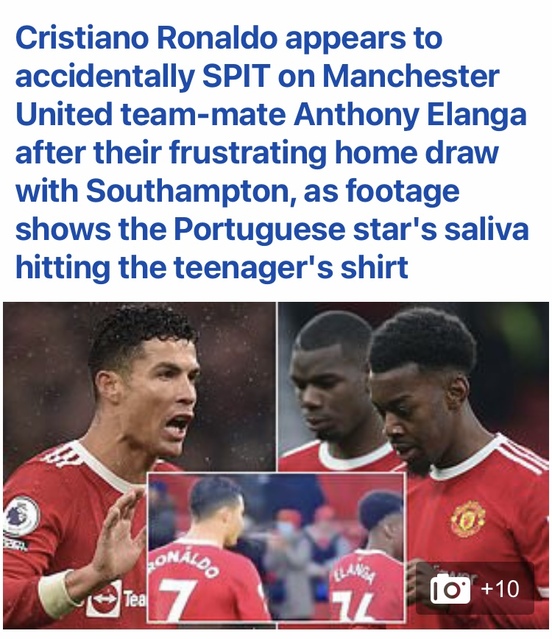Screen dimensions: 552x639
Task: Click the ELANGA name on the shirt back
Action: pyautogui.click(x=354, y=574)
